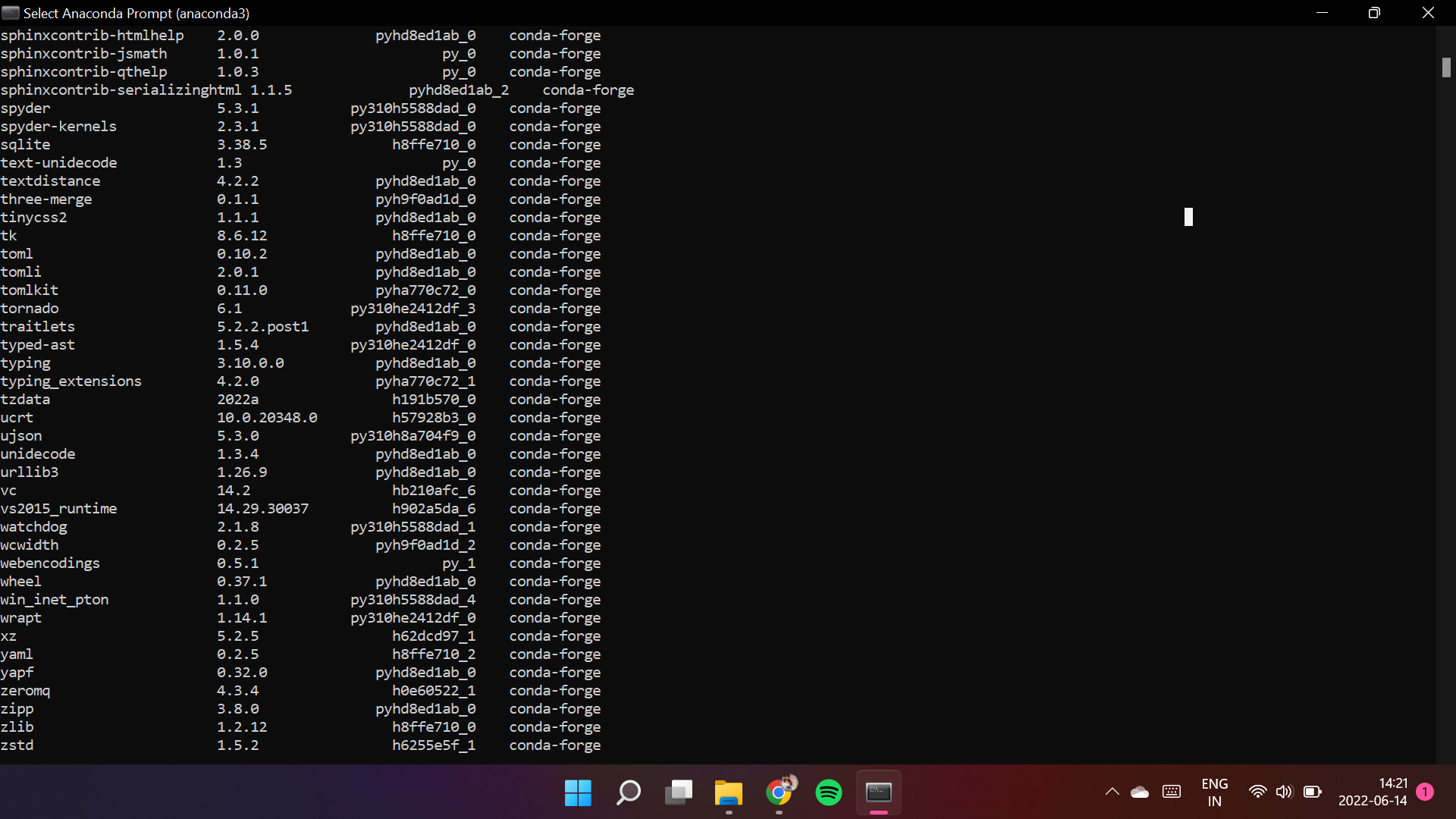Screen dimensions: 1456x819
Task: Launch File Explorer from taskbar
Action: pyautogui.click(x=729, y=792)
